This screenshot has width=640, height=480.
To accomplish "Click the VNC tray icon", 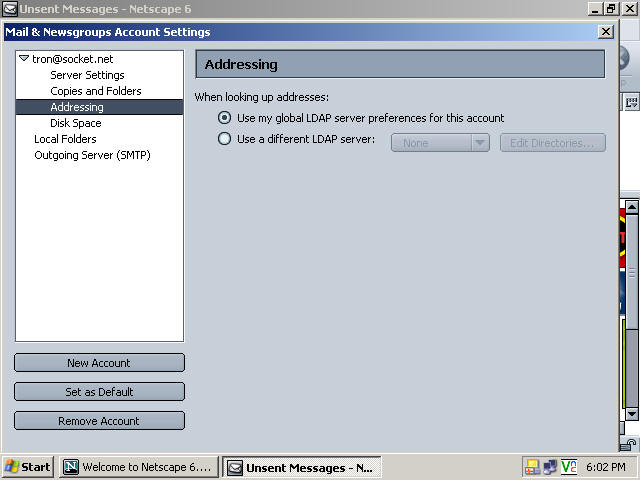I will tap(569, 467).
